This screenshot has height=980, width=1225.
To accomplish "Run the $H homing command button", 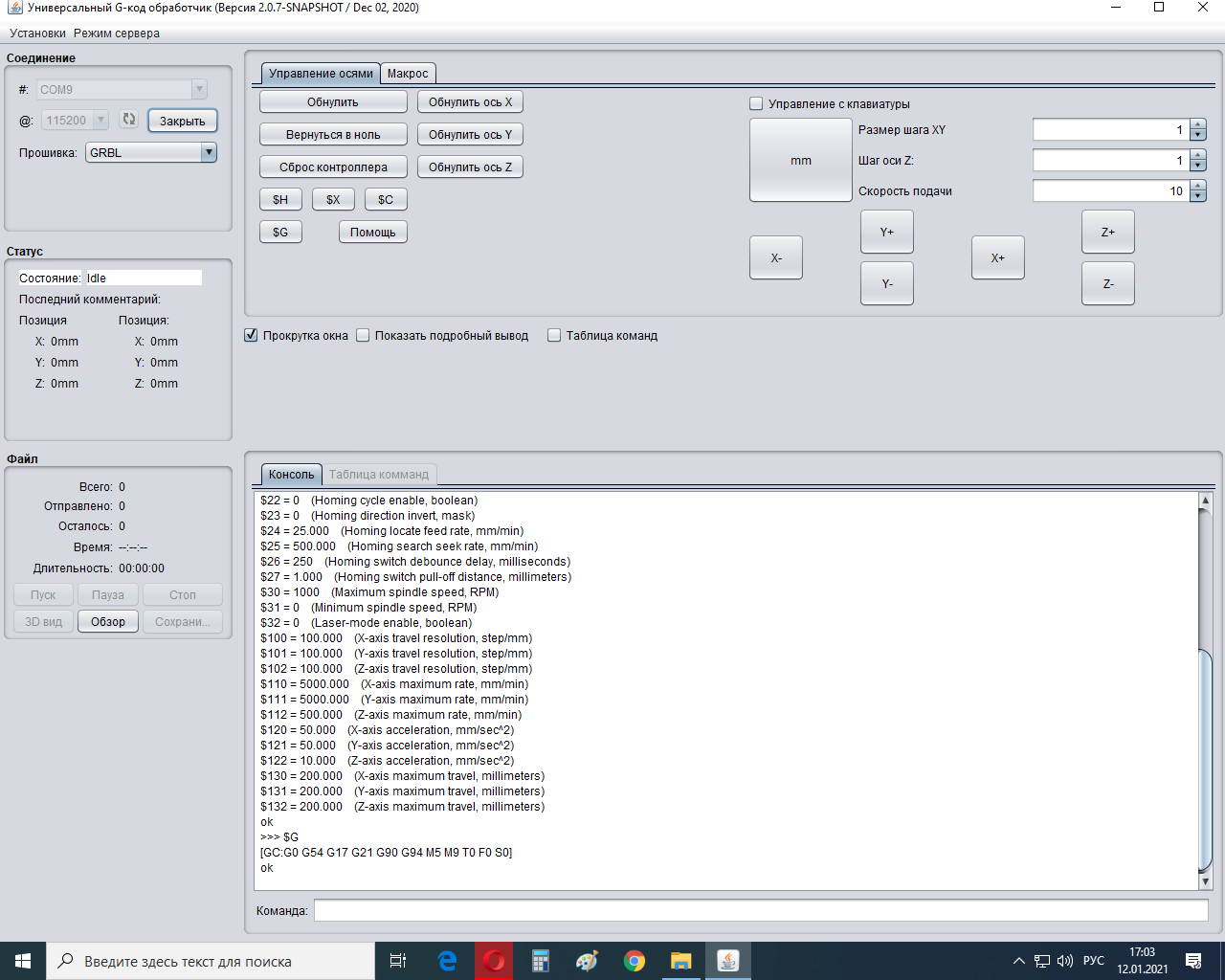I will coord(280,200).
